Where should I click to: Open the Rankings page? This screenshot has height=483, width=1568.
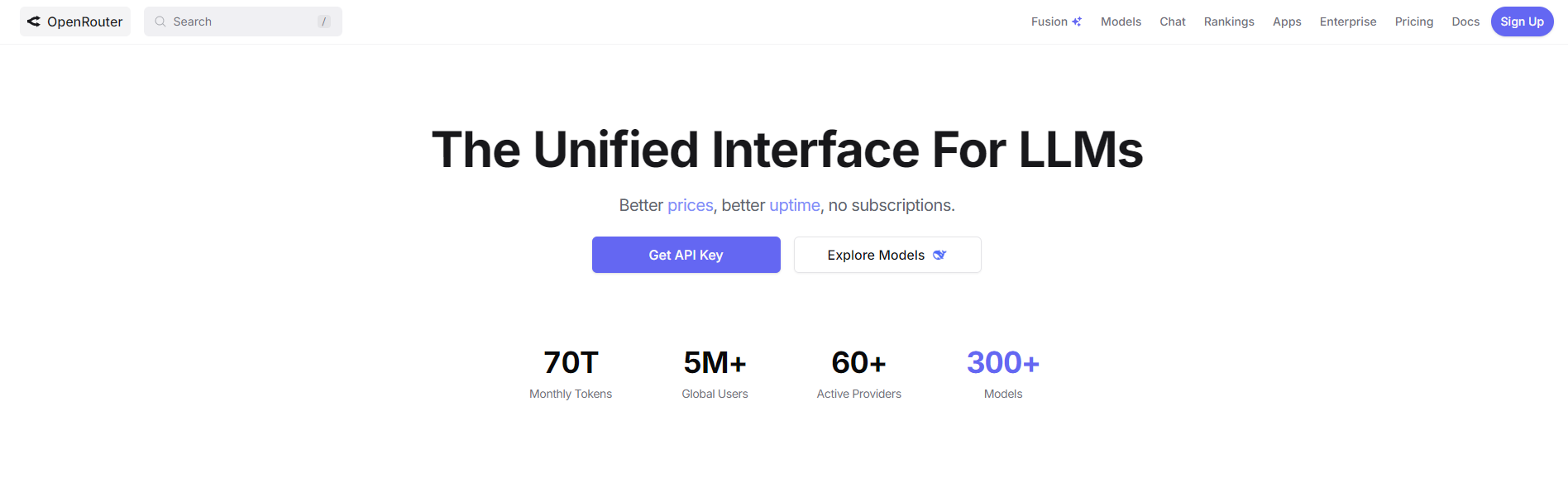(x=1229, y=22)
